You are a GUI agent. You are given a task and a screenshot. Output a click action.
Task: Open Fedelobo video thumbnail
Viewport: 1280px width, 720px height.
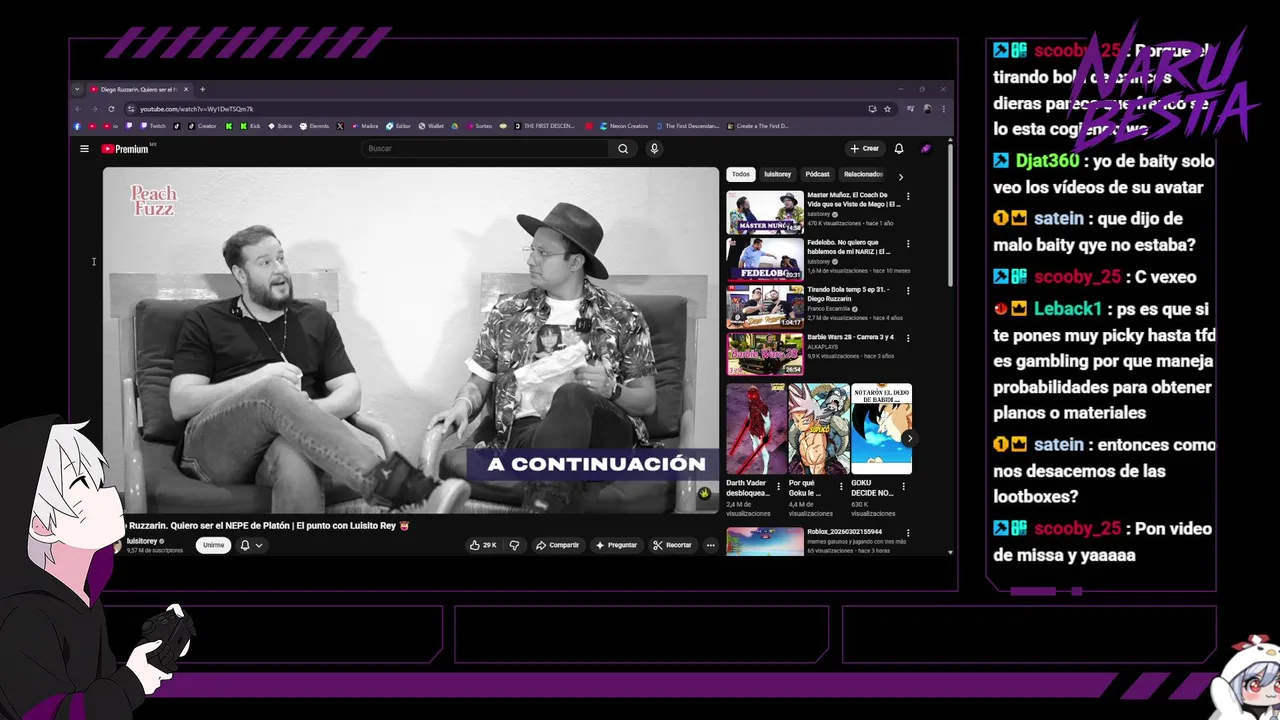765,258
